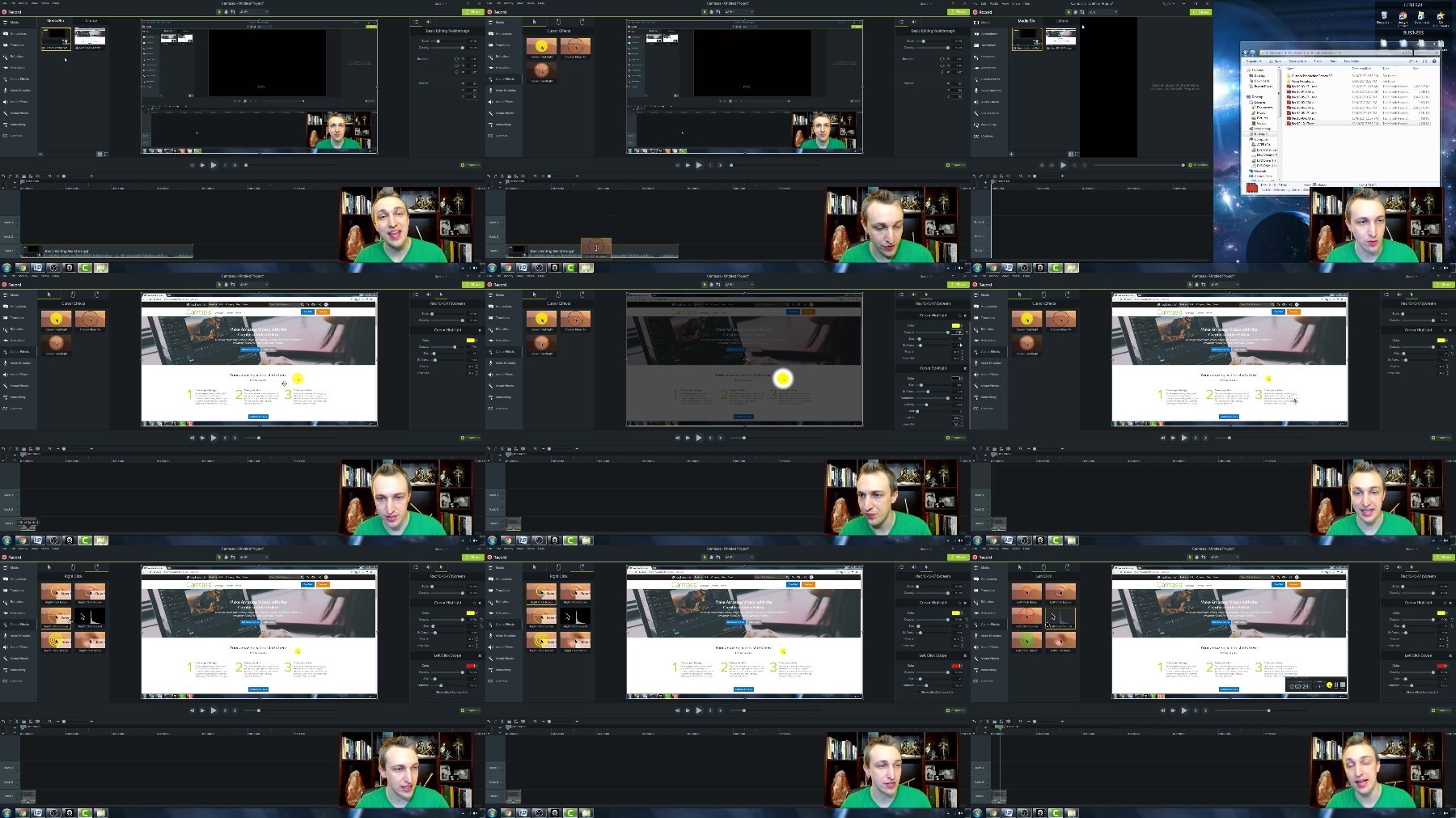Click the pause button on the 0:00:24 recorder
The image size is (1456, 818).
point(1336,684)
